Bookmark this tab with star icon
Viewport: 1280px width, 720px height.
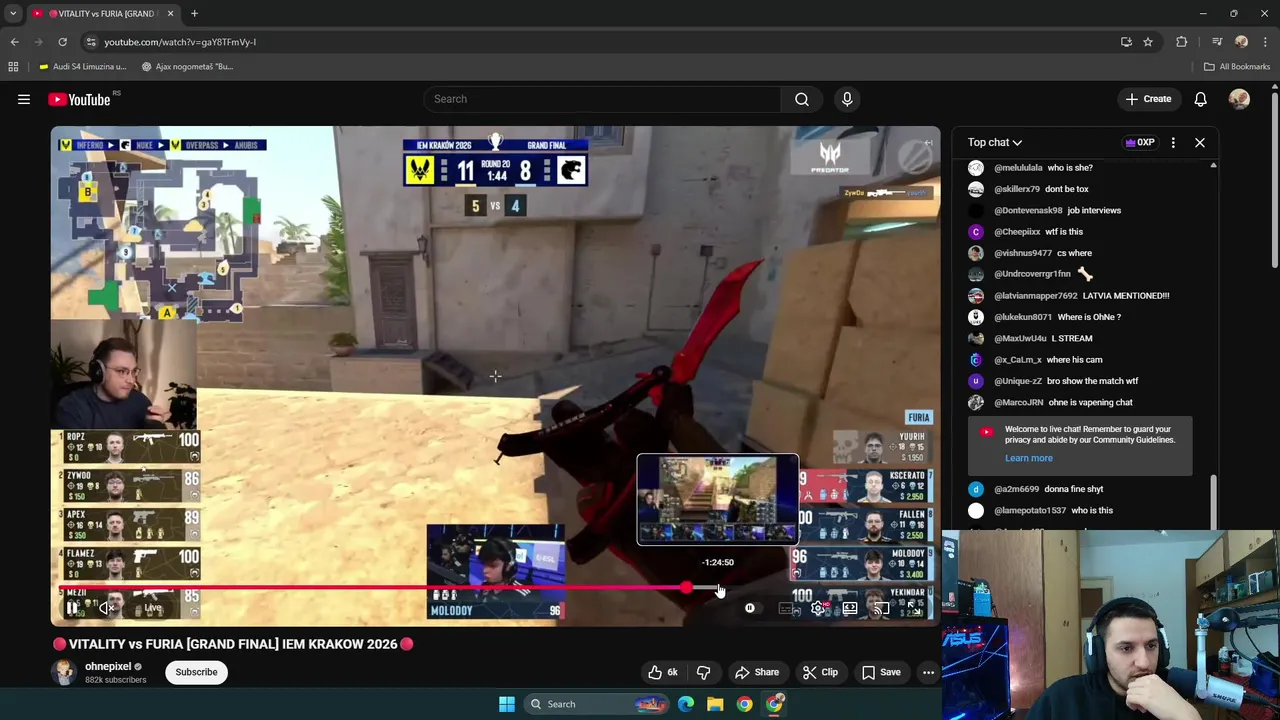(x=1148, y=42)
